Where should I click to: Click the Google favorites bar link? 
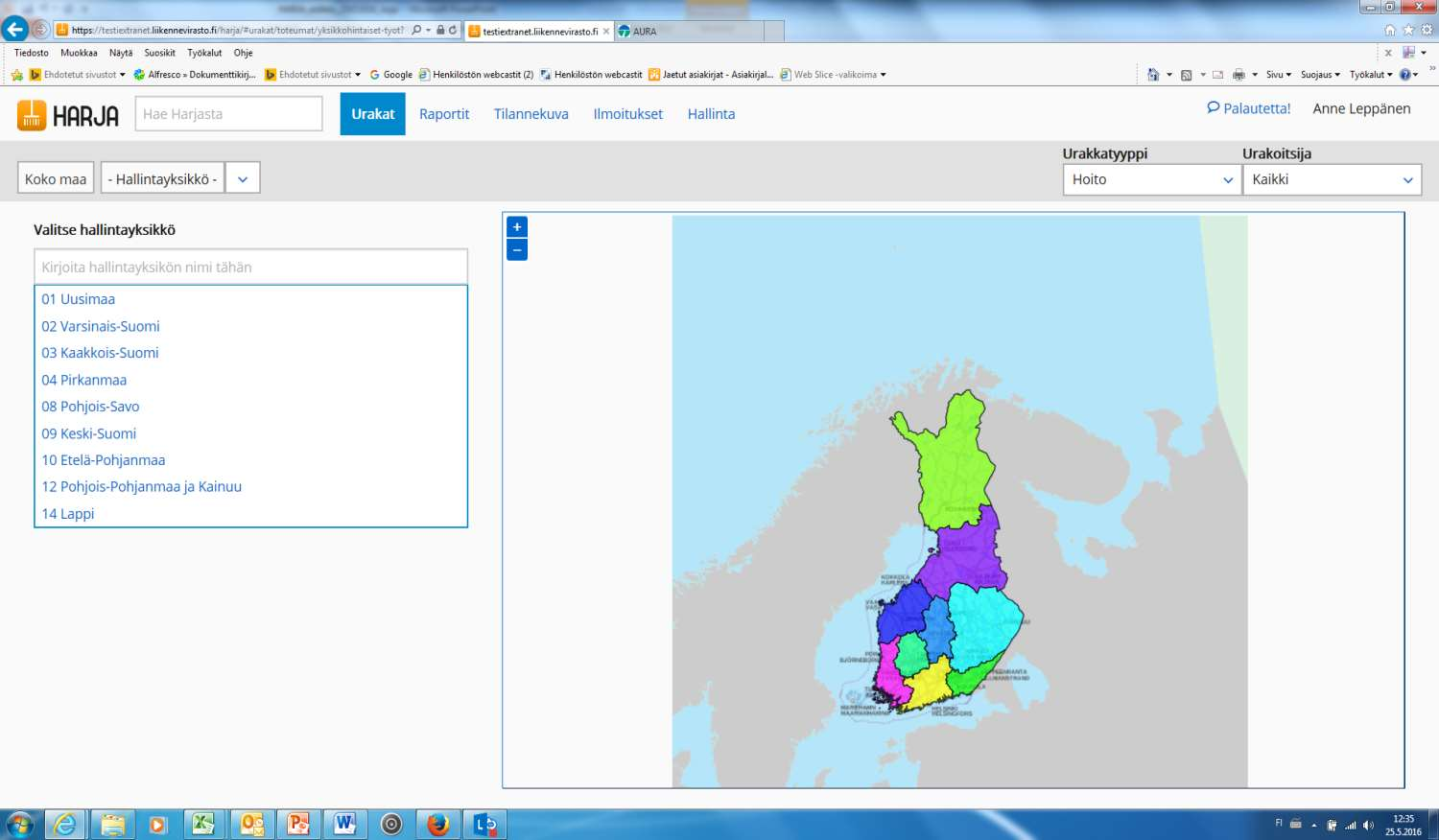391,75
